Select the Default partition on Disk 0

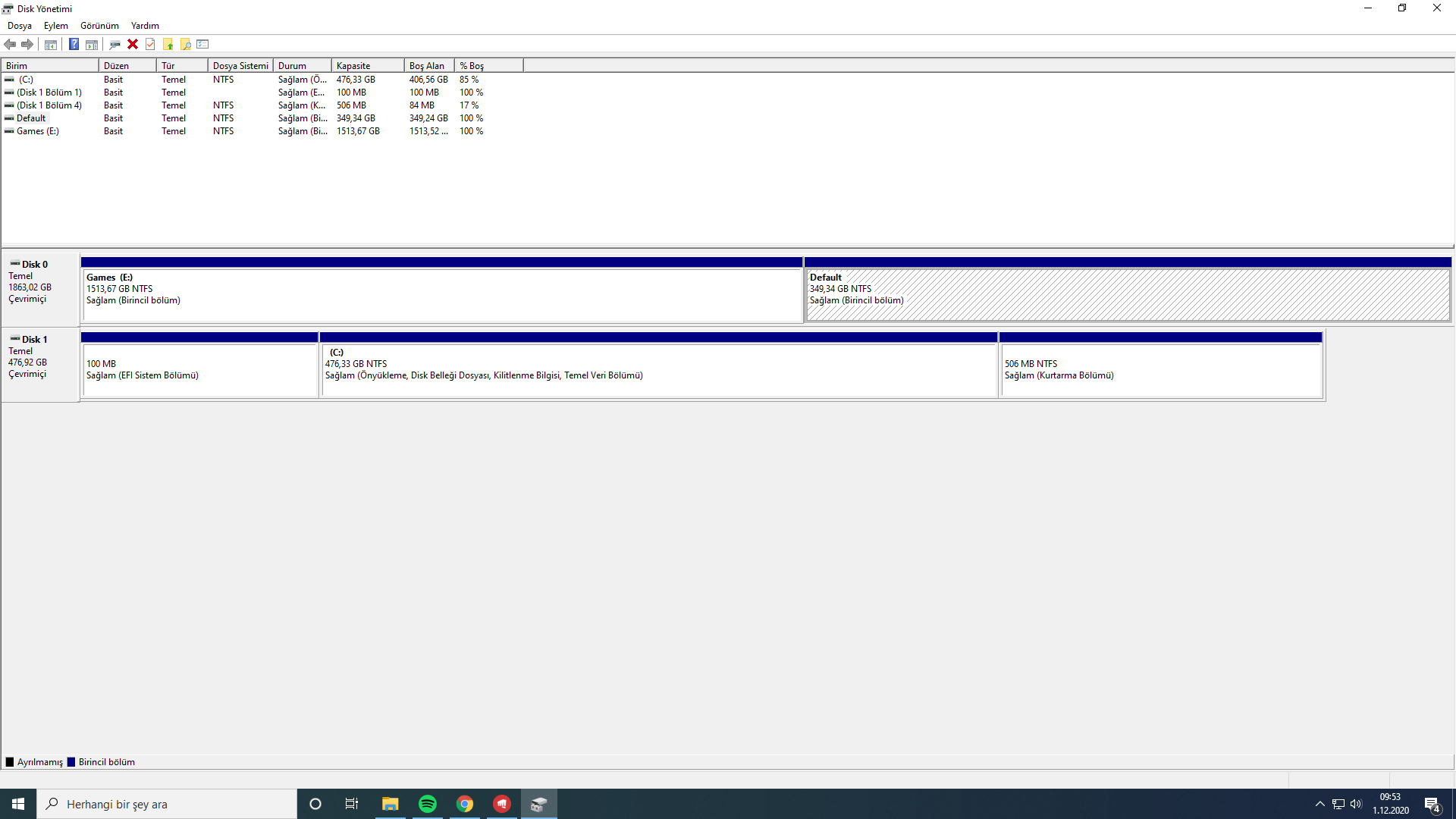pos(1127,296)
